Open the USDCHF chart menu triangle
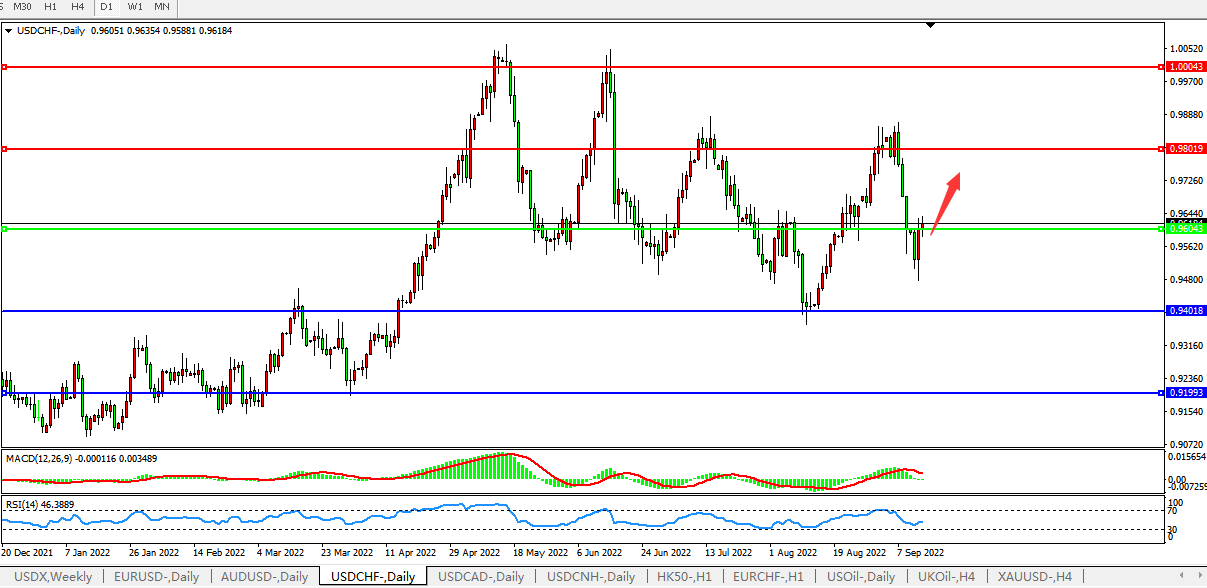The image size is (1207, 588). [9, 31]
